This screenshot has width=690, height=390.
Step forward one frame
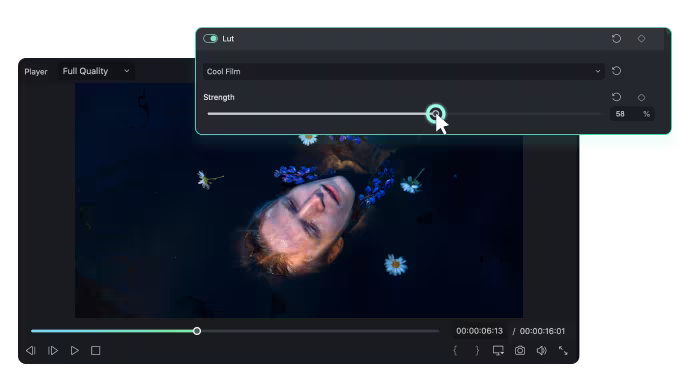coord(53,351)
